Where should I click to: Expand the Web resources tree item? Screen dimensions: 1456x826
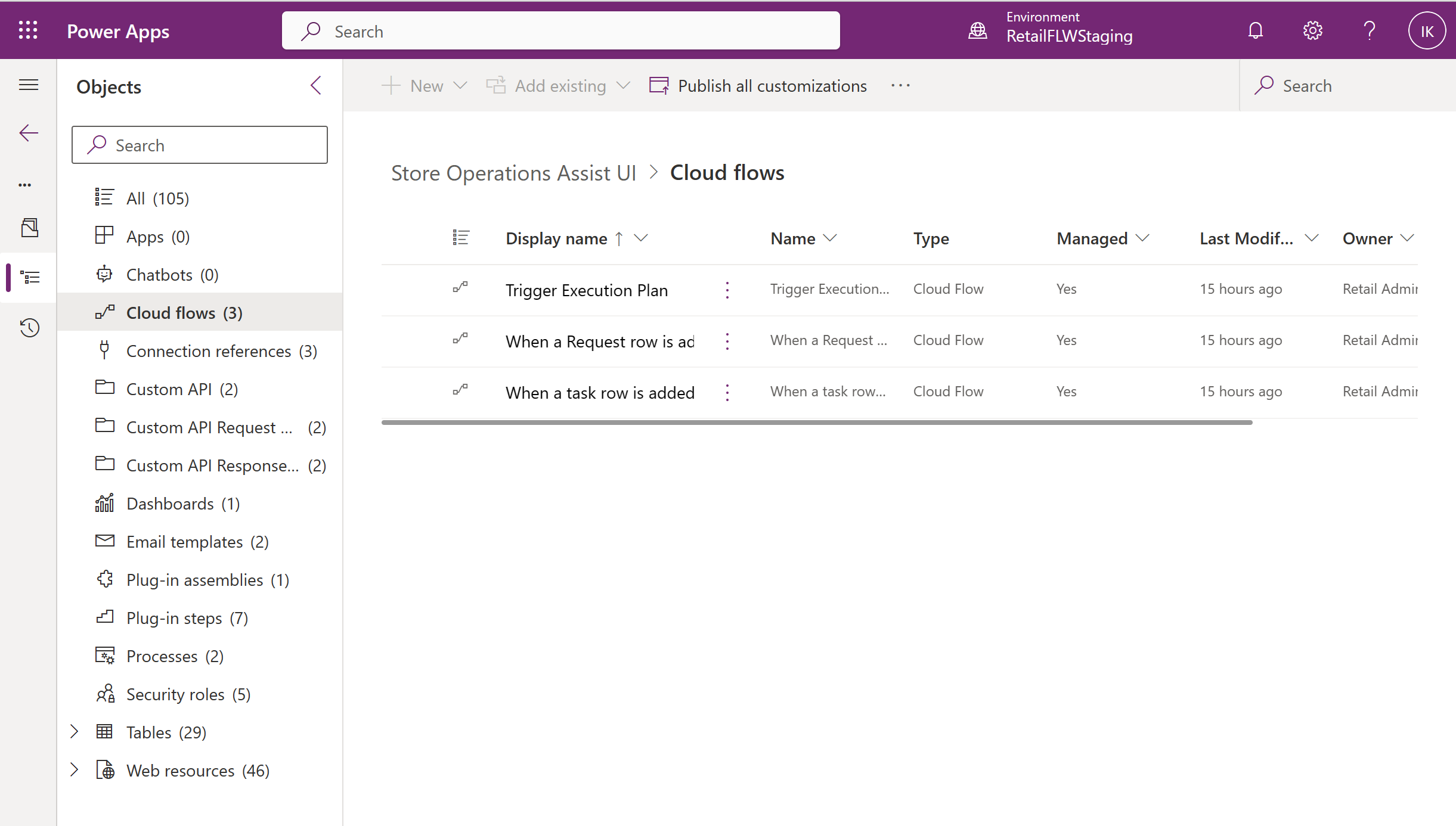click(x=75, y=770)
